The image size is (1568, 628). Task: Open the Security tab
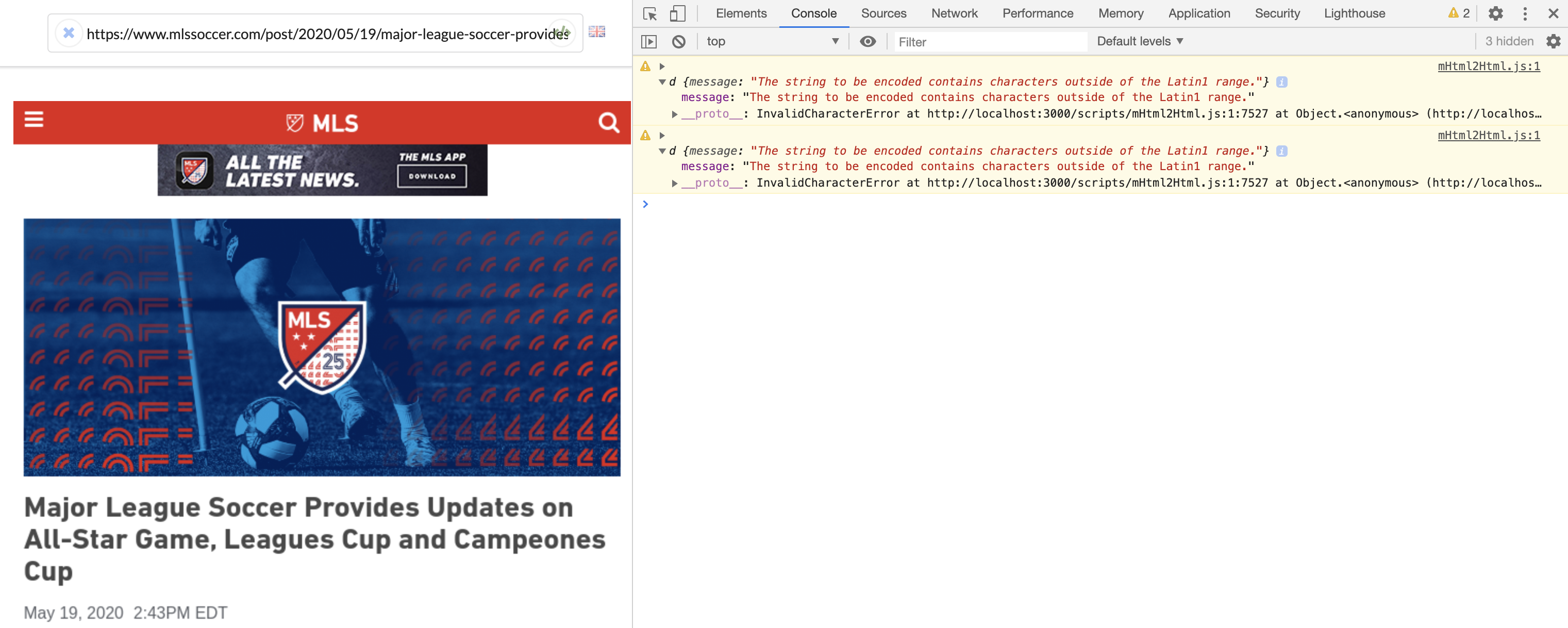(x=1277, y=13)
